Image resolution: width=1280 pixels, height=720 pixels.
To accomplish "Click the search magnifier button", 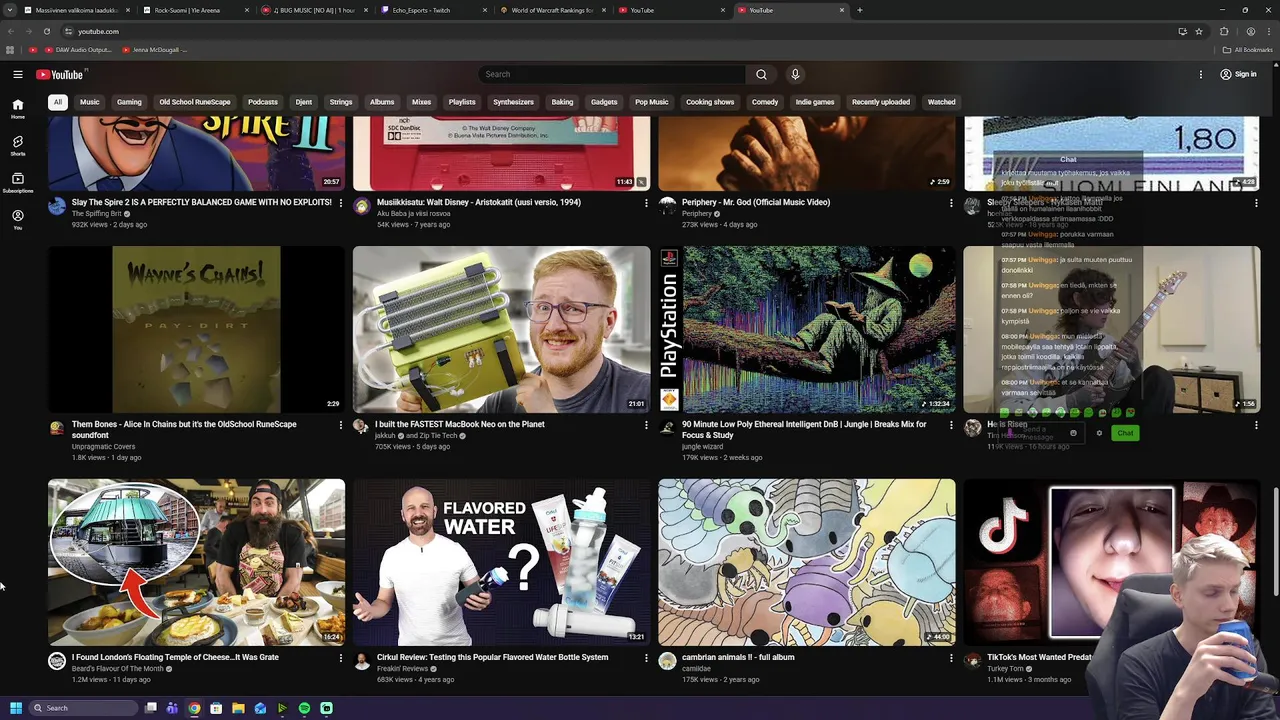I will pos(761,74).
